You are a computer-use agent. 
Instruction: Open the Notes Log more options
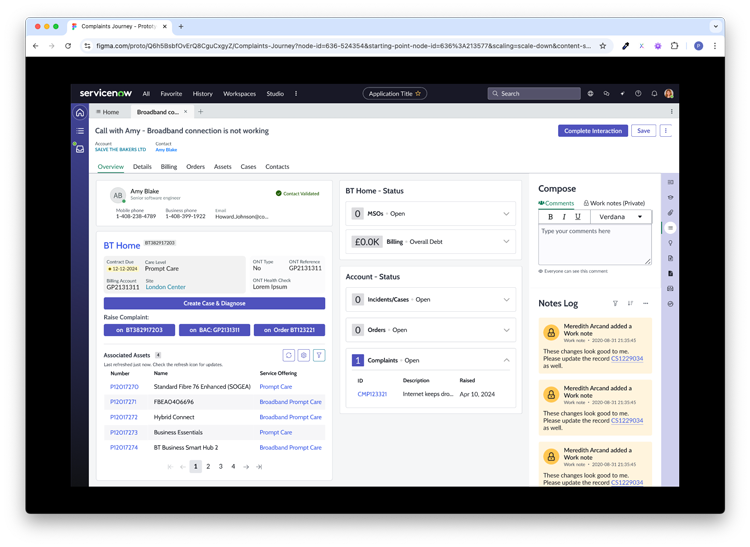(646, 303)
